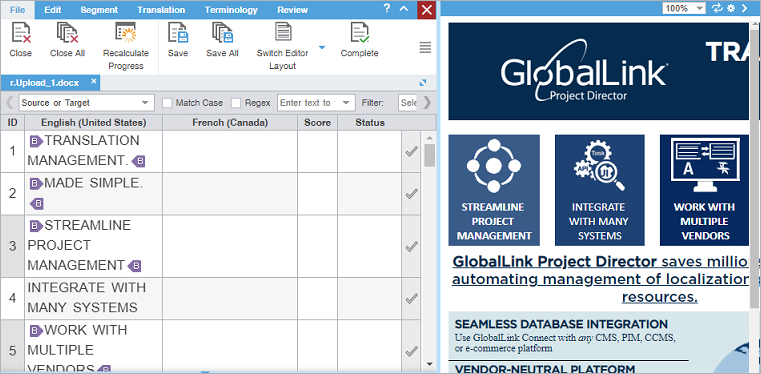Click the Close All icon
The image size is (761, 374).
coord(67,34)
